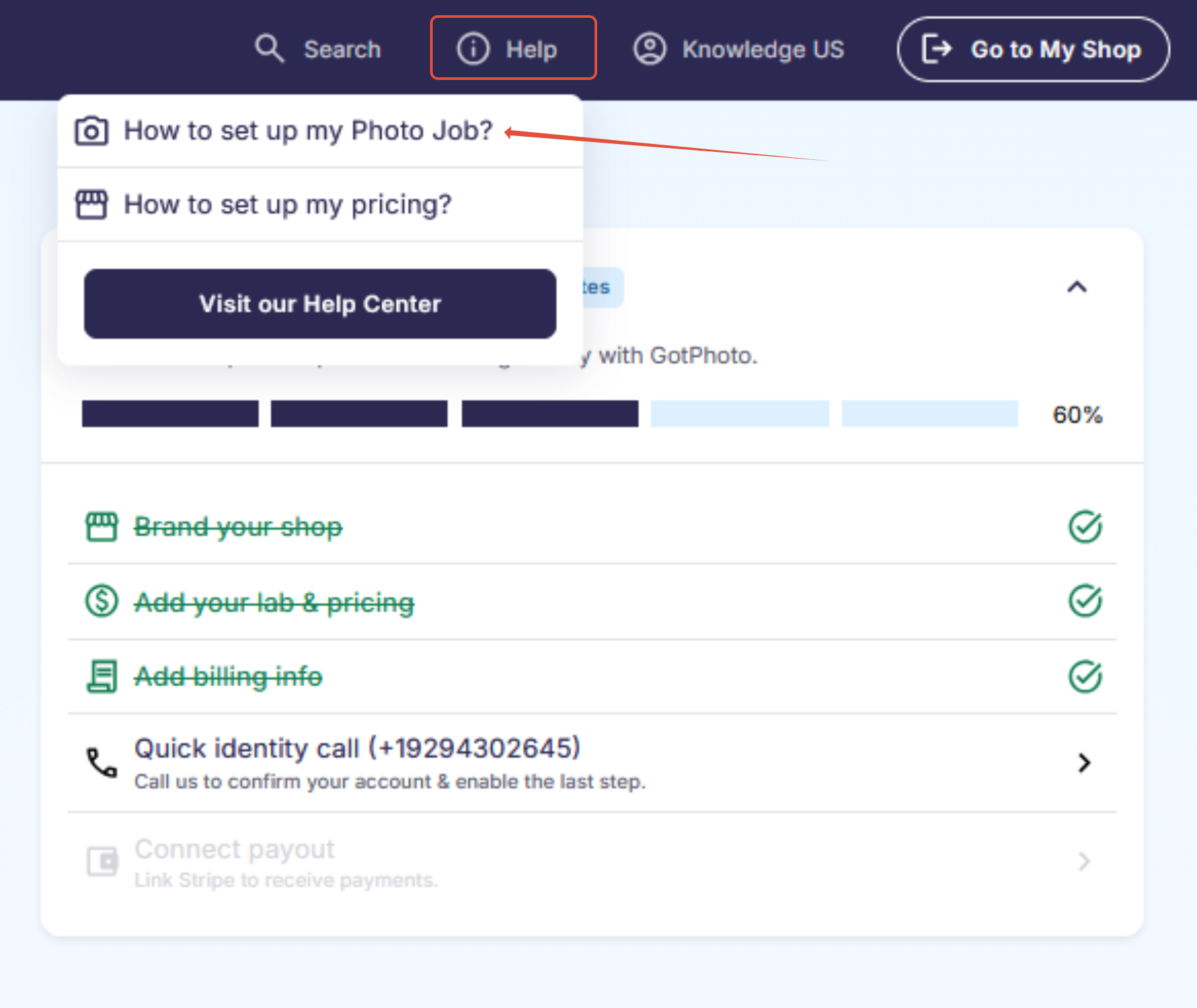Click the receipt icon beside billing info
Viewport: 1197px width, 1008px height.
[x=102, y=676]
